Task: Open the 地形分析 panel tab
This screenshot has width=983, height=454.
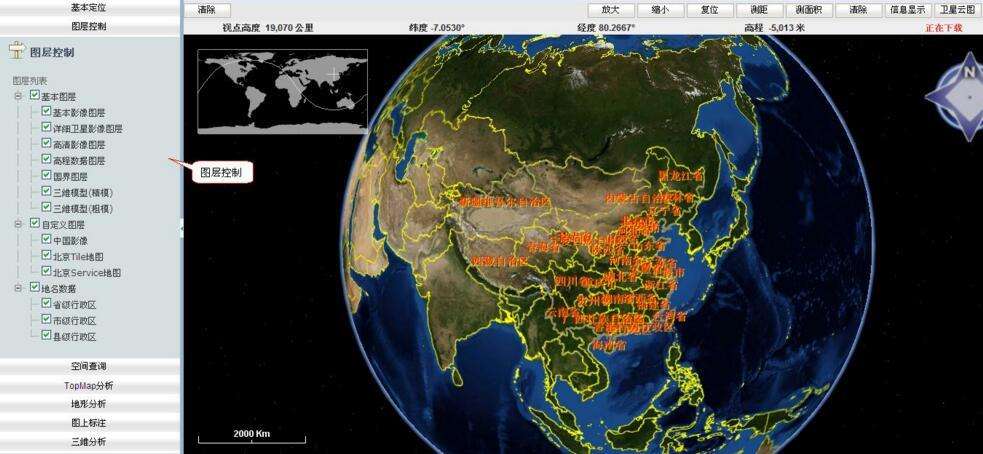Action: 89,404
